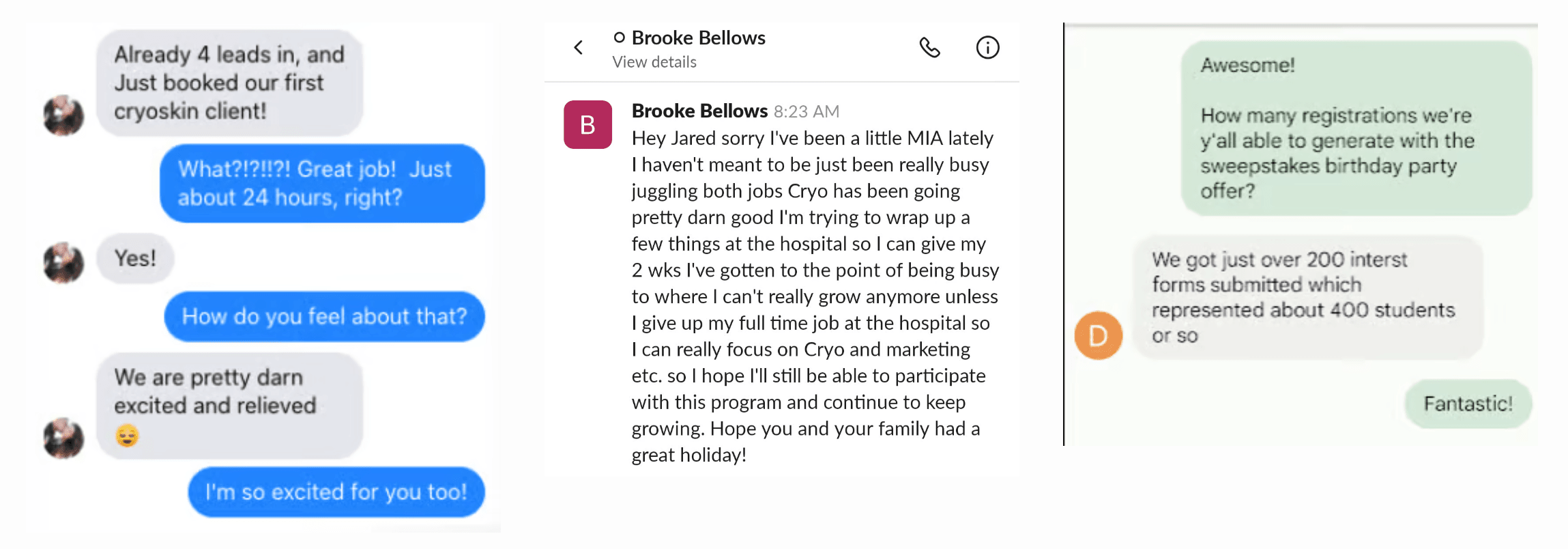The image size is (1568, 549).
Task: Select the "Already 4 leads in" message bubble
Action: click(229, 83)
